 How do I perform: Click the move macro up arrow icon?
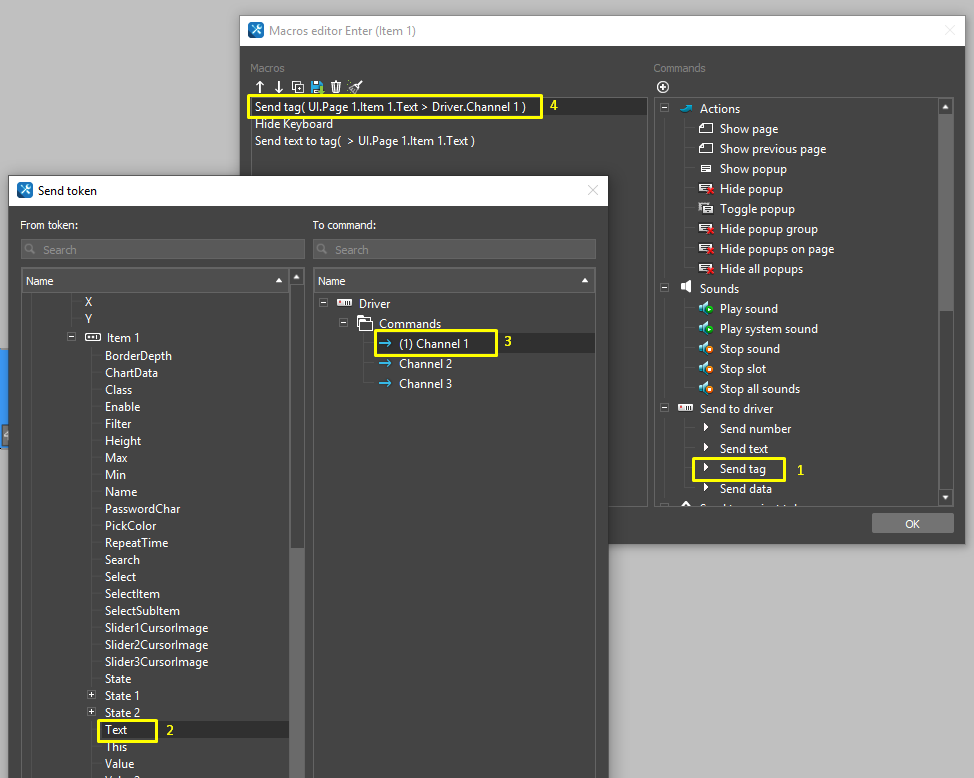tap(259, 87)
